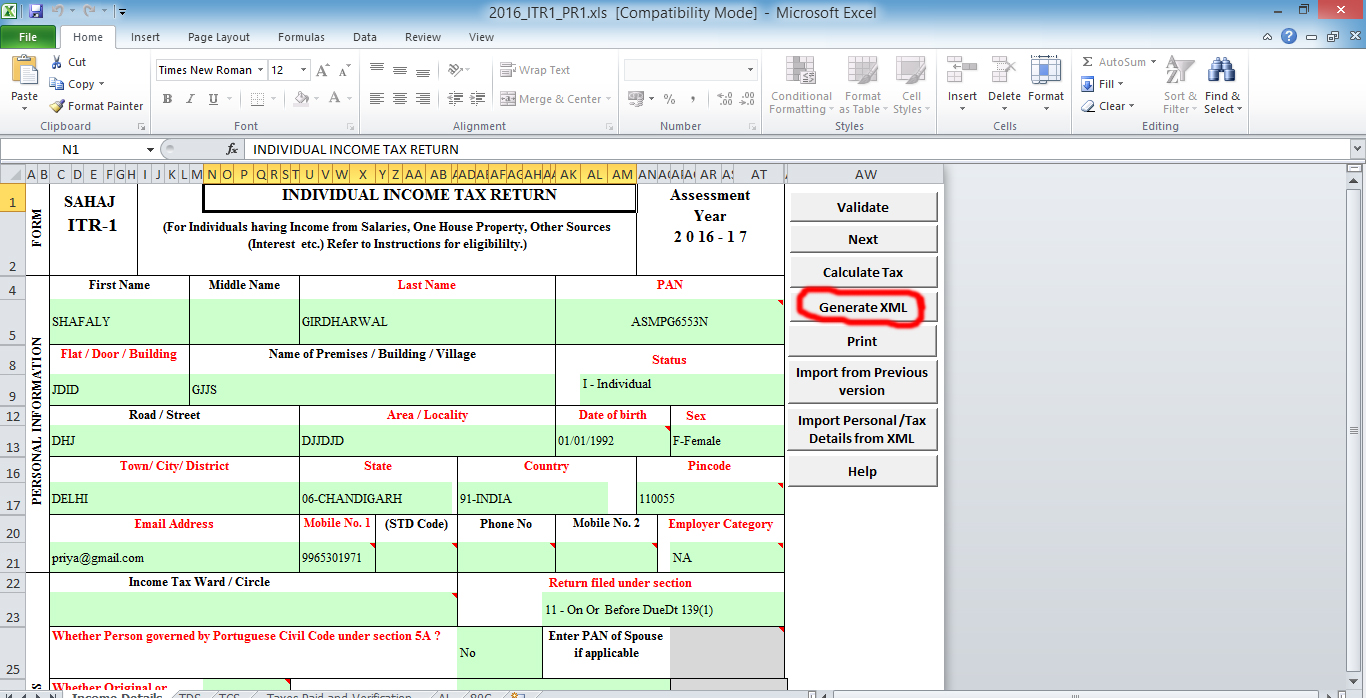Click the Increase Font Size icon
Viewport: 1366px width, 698px height.
(x=322, y=70)
